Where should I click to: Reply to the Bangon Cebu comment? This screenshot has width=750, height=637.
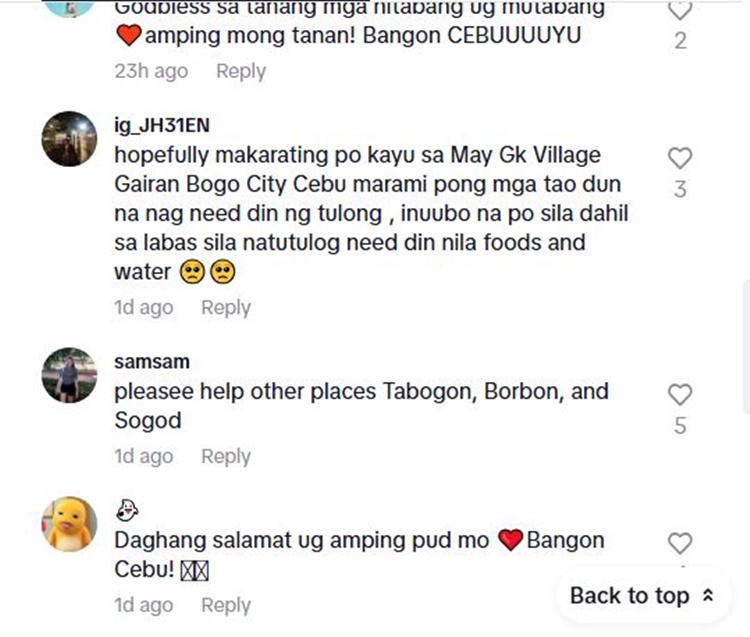coord(226,605)
